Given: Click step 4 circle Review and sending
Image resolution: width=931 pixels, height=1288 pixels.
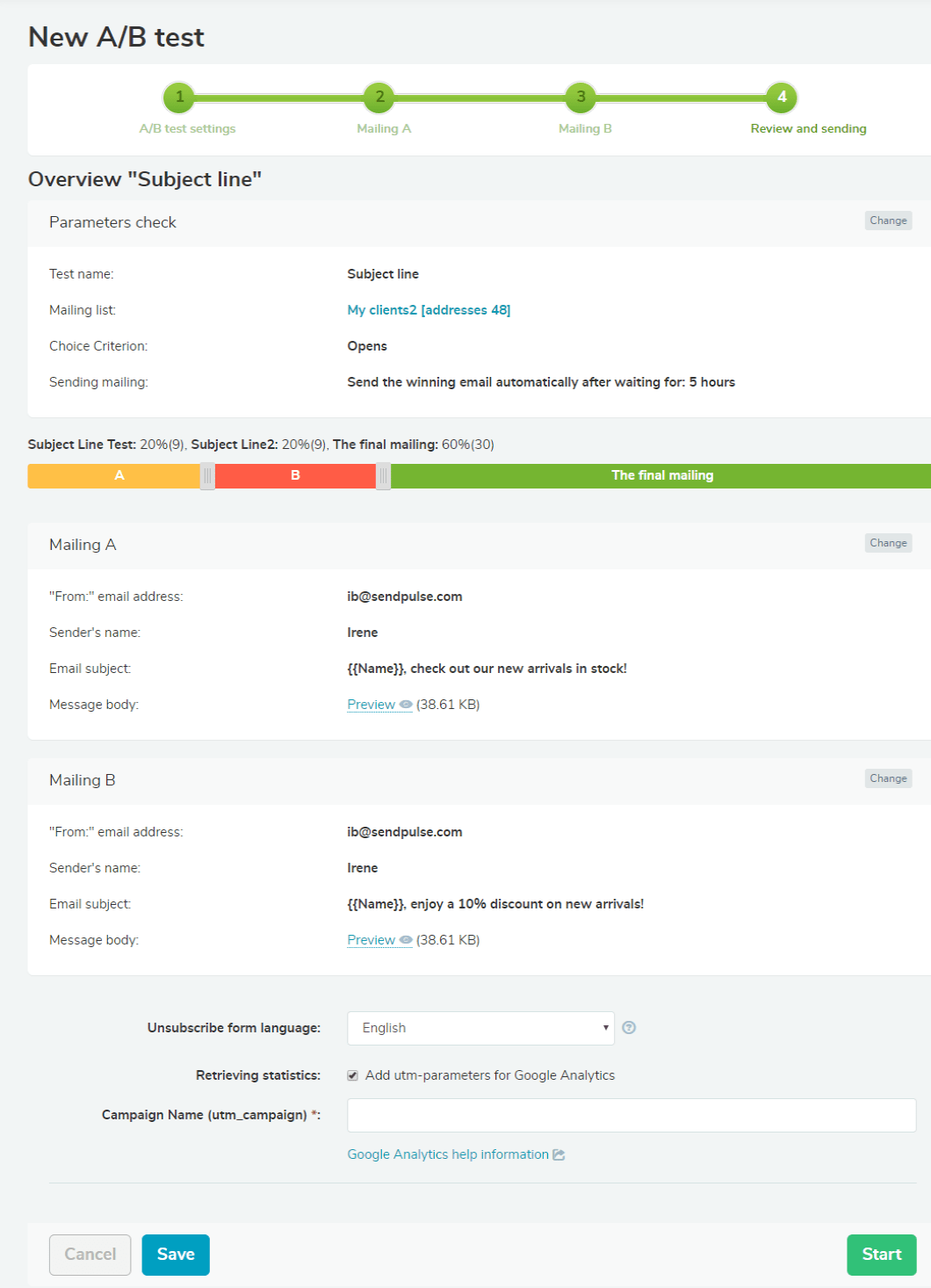Looking at the screenshot, I should (x=781, y=98).
